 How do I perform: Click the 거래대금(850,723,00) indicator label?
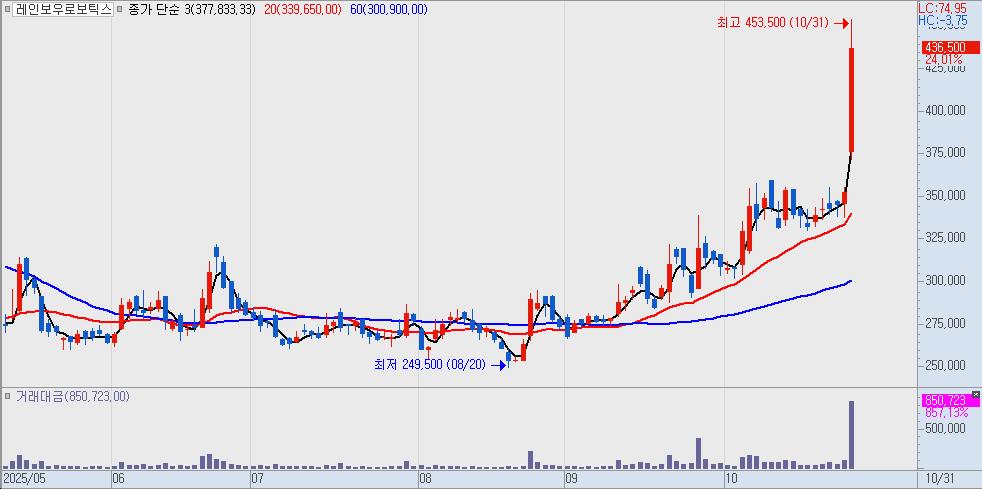(x=72, y=396)
